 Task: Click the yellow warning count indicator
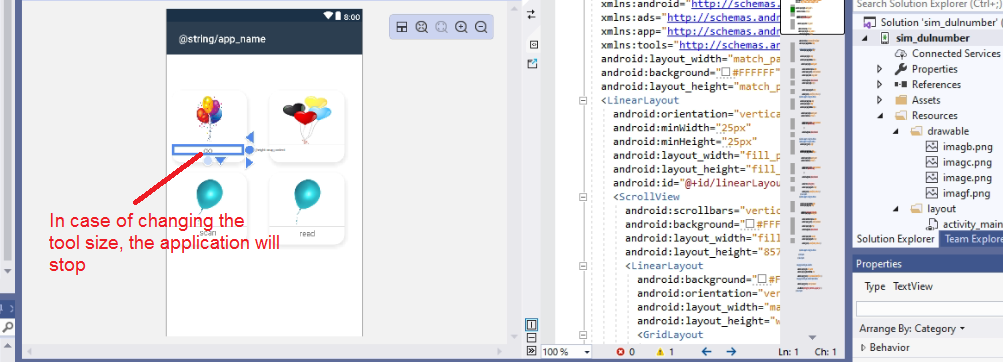tap(665, 352)
